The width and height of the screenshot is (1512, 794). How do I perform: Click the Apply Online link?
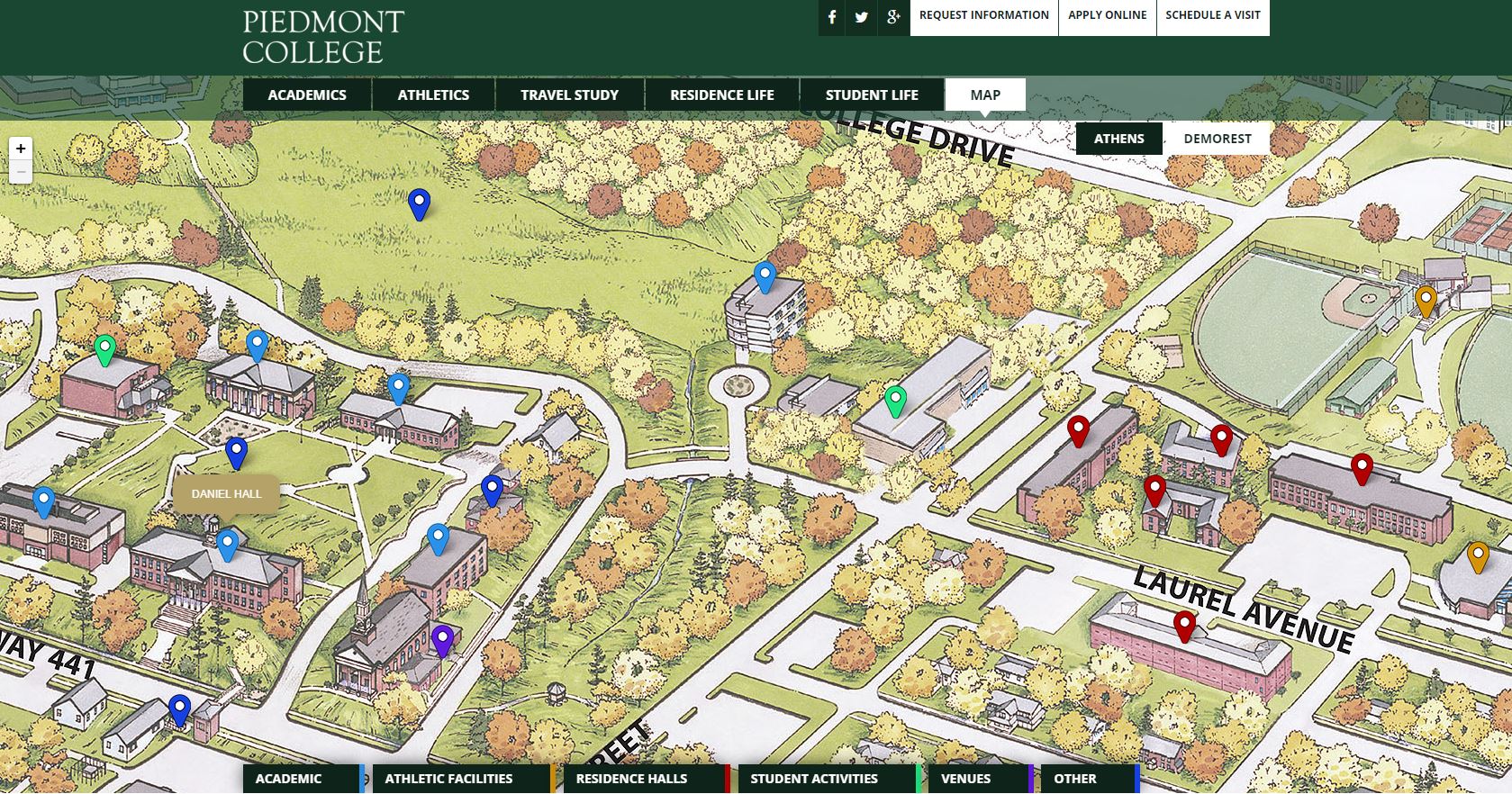pos(1108,16)
